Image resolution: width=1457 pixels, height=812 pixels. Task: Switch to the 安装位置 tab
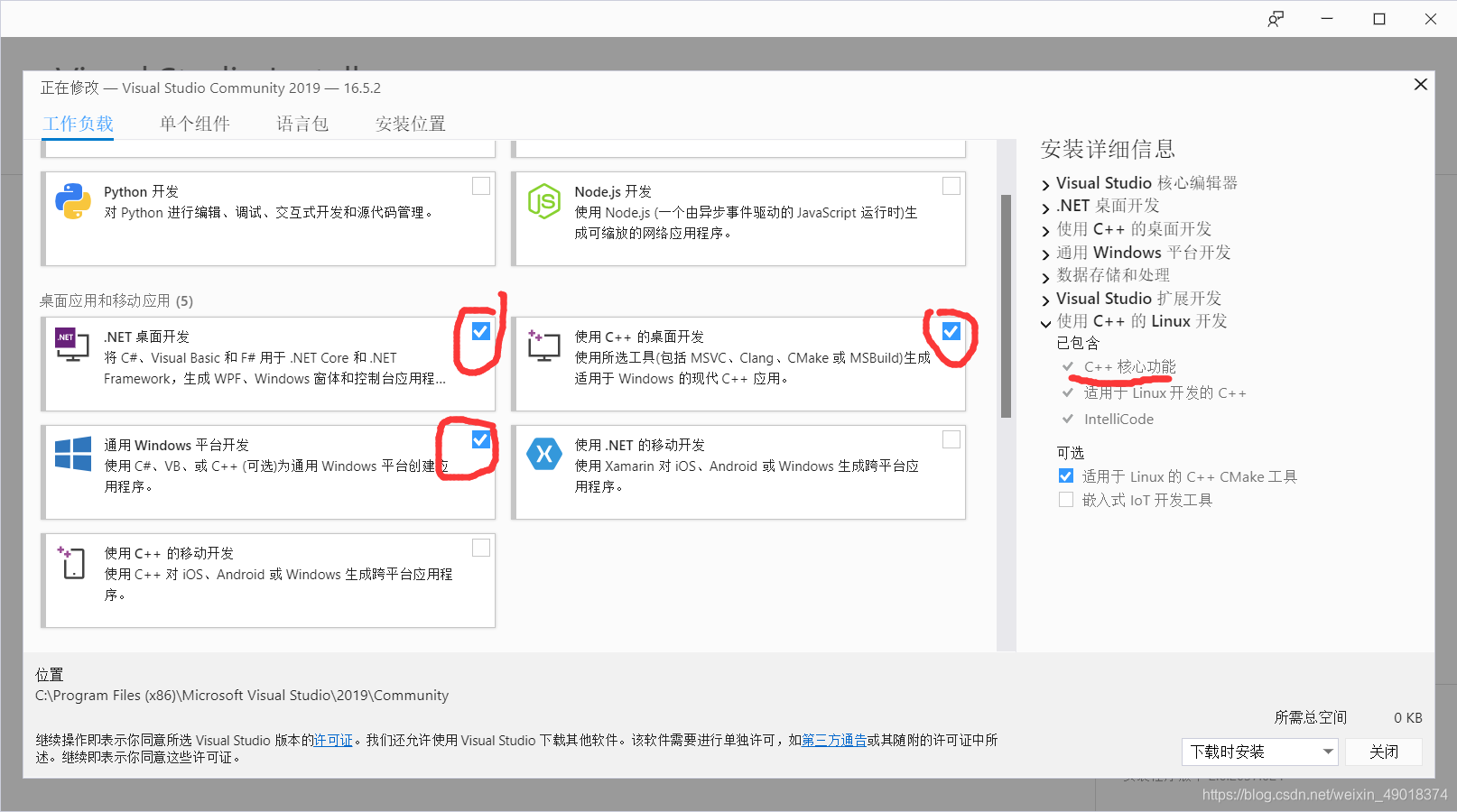pos(411,124)
